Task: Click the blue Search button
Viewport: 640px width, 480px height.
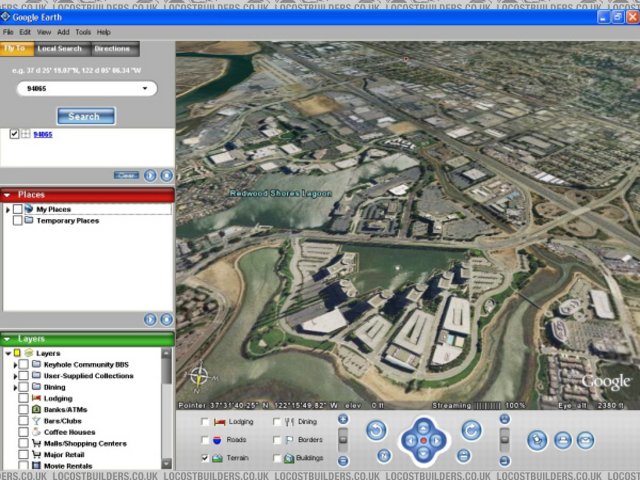Action: [x=86, y=116]
